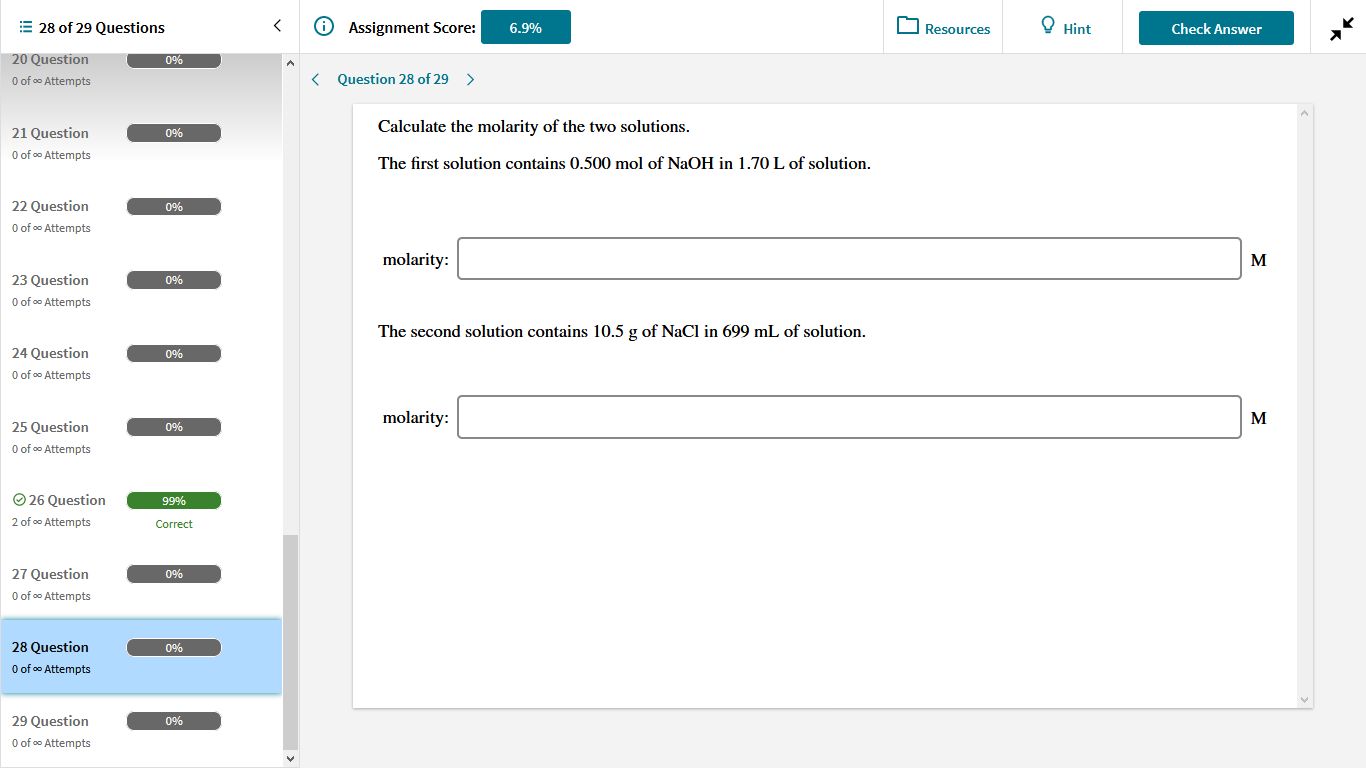This screenshot has height=768, width=1366.
Task: Click the NaCl molarity input field
Action: coord(849,417)
